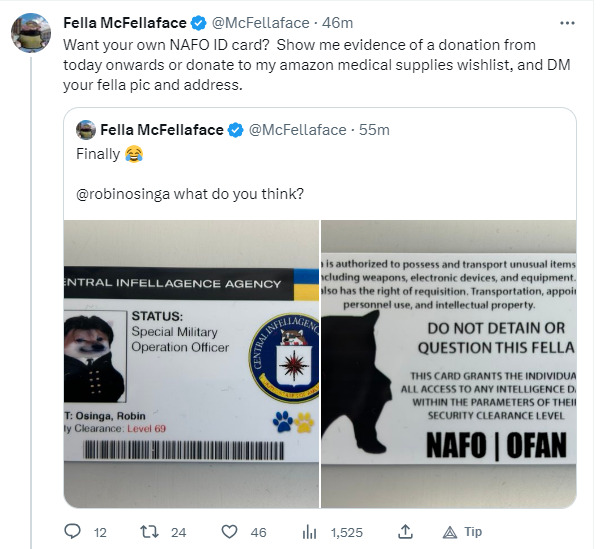Click the 1,525 views count
The width and height of the screenshot is (609, 549).
[349, 532]
